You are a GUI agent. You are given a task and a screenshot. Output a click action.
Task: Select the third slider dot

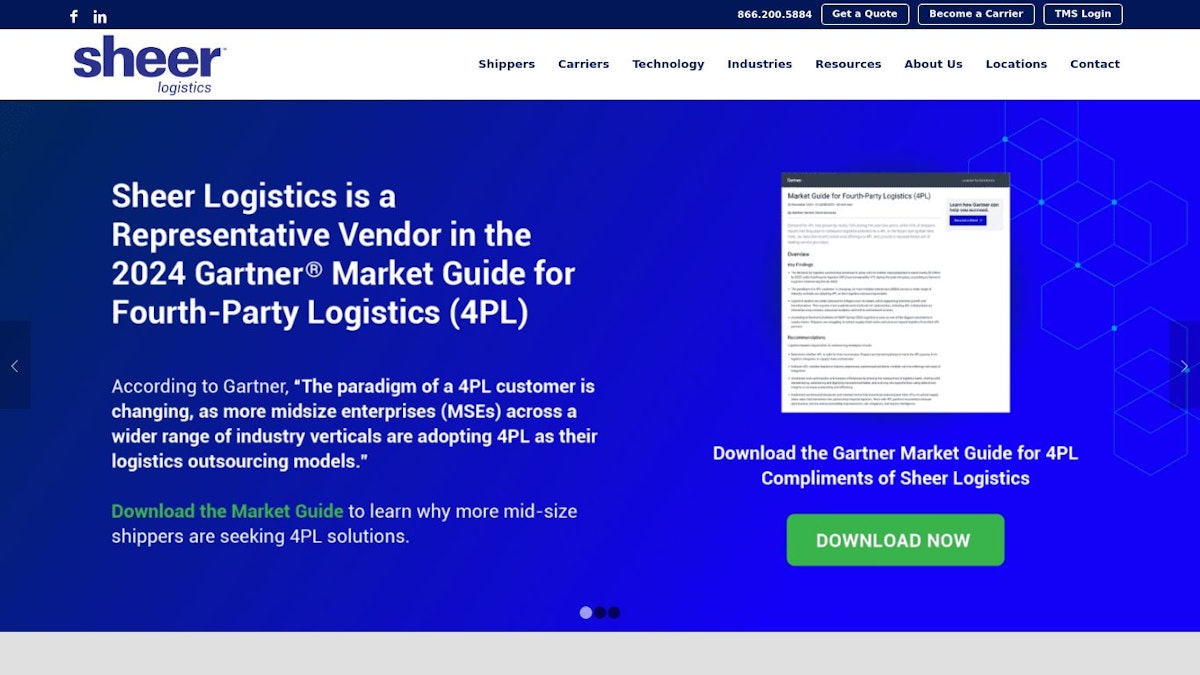(614, 612)
